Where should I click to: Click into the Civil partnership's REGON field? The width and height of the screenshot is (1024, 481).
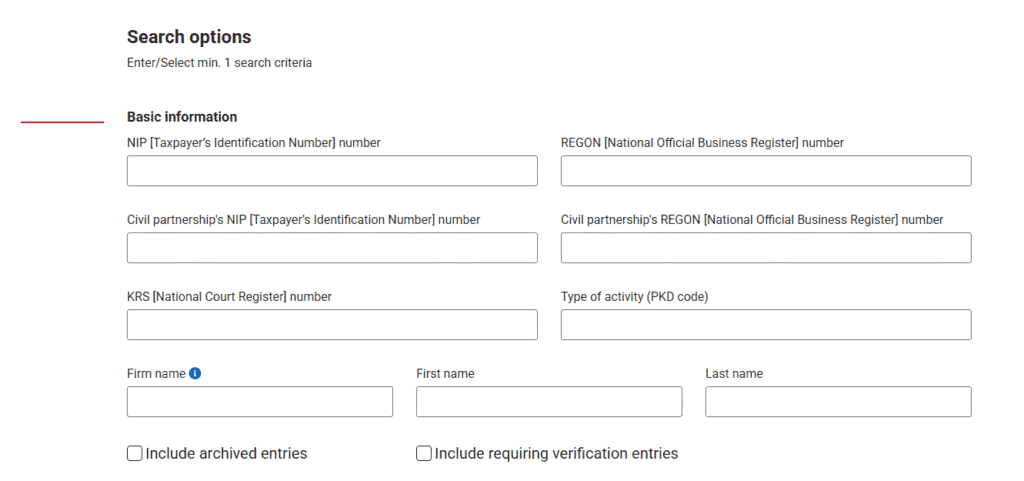pyautogui.click(x=766, y=248)
